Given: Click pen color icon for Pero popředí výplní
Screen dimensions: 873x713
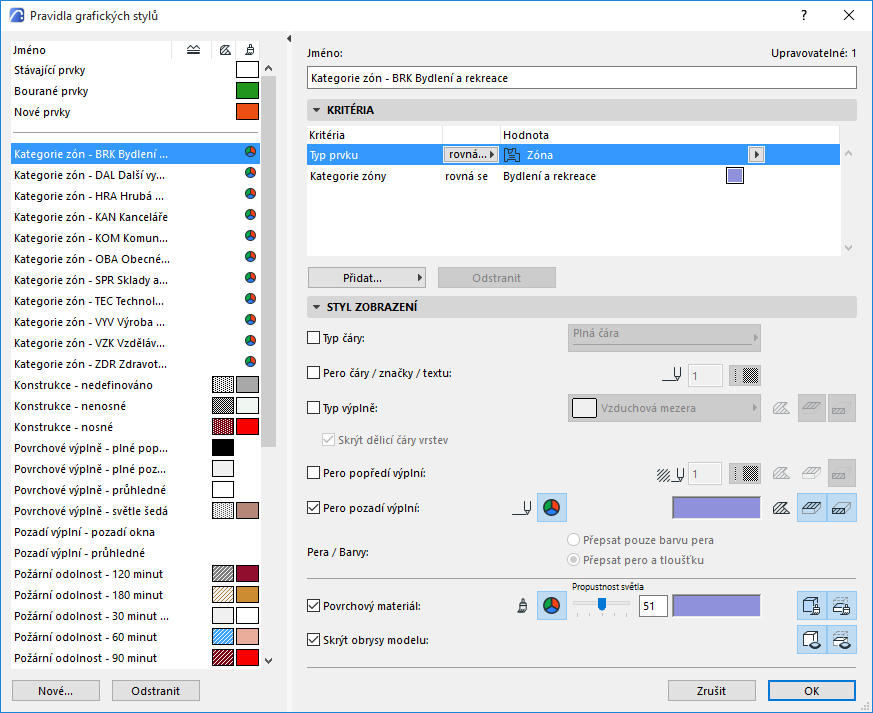Looking at the screenshot, I should point(745,474).
